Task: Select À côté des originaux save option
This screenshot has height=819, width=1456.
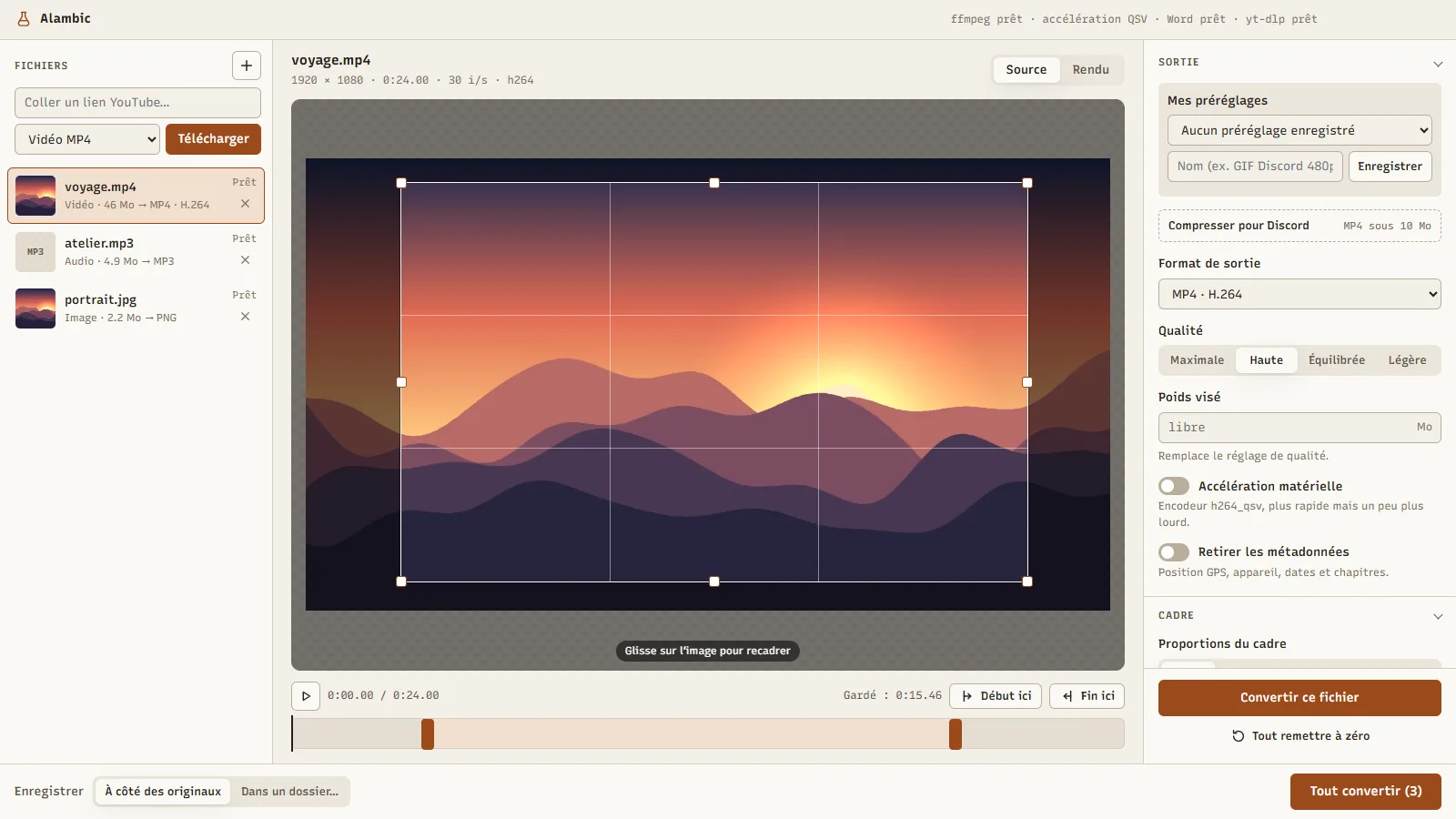Action: (x=163, y=792)
